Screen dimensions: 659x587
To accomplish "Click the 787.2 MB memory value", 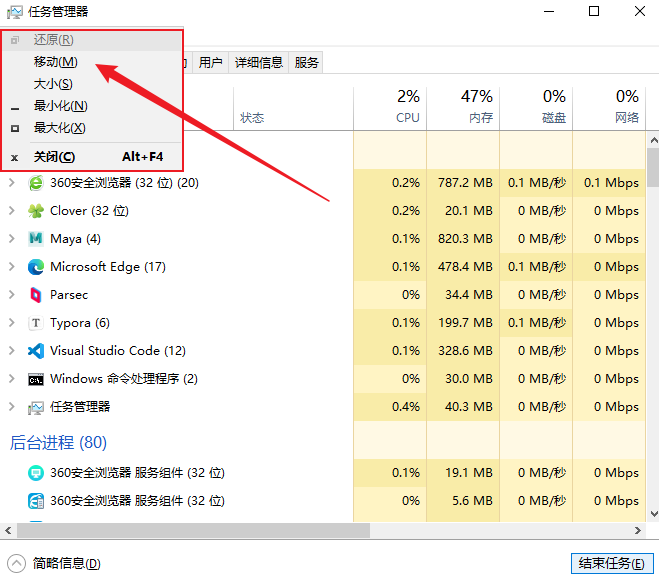I will click(465, 183).
